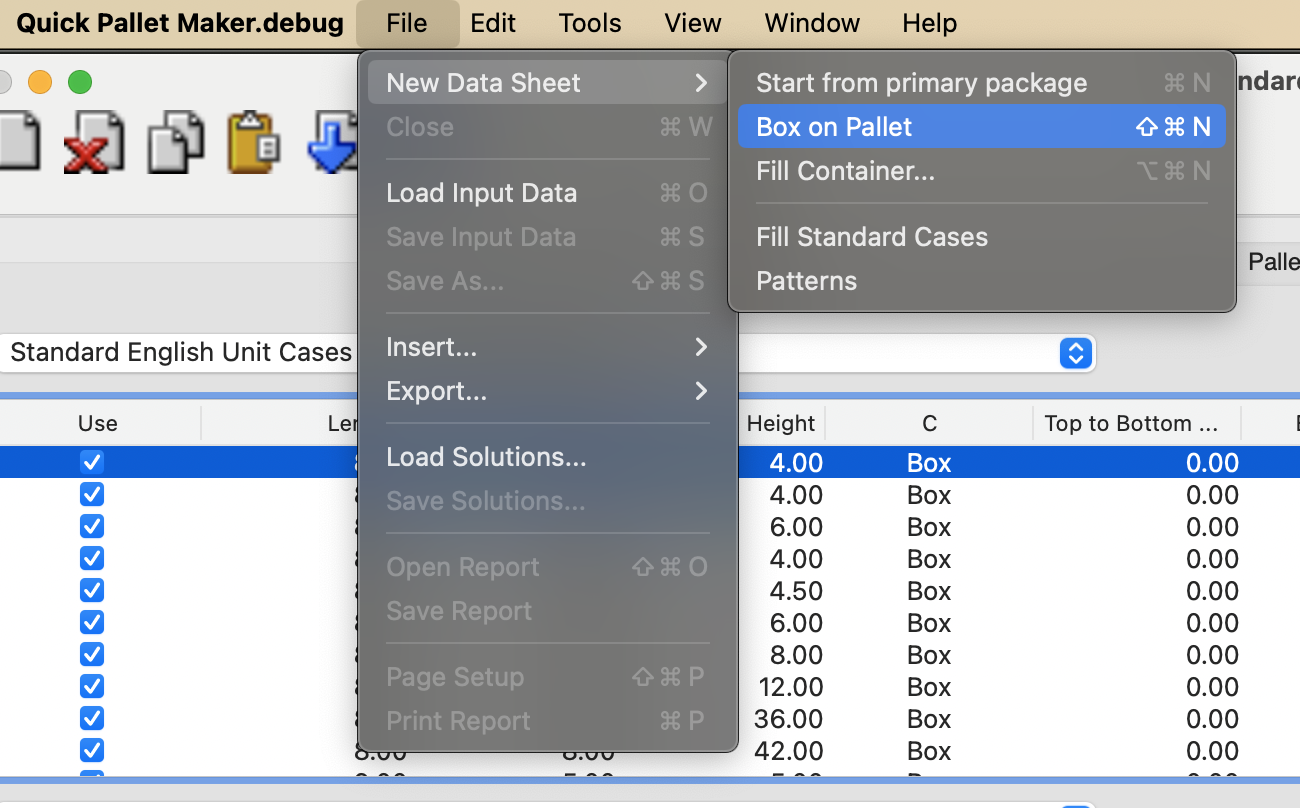Select Patterns from the submenu

[982, 281]
